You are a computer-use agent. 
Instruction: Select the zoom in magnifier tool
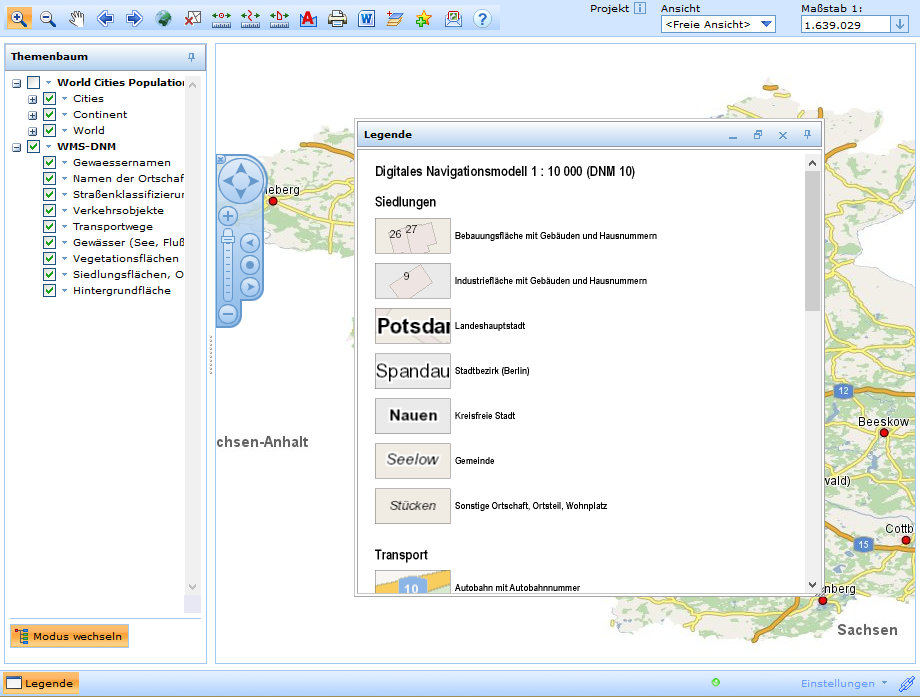[18, 18]
